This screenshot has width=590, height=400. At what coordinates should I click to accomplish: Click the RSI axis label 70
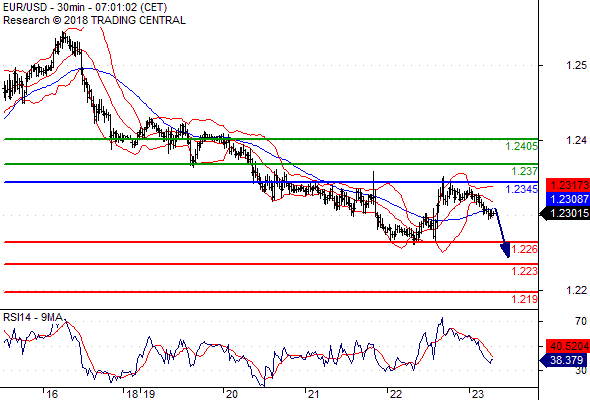pos(581,321)
